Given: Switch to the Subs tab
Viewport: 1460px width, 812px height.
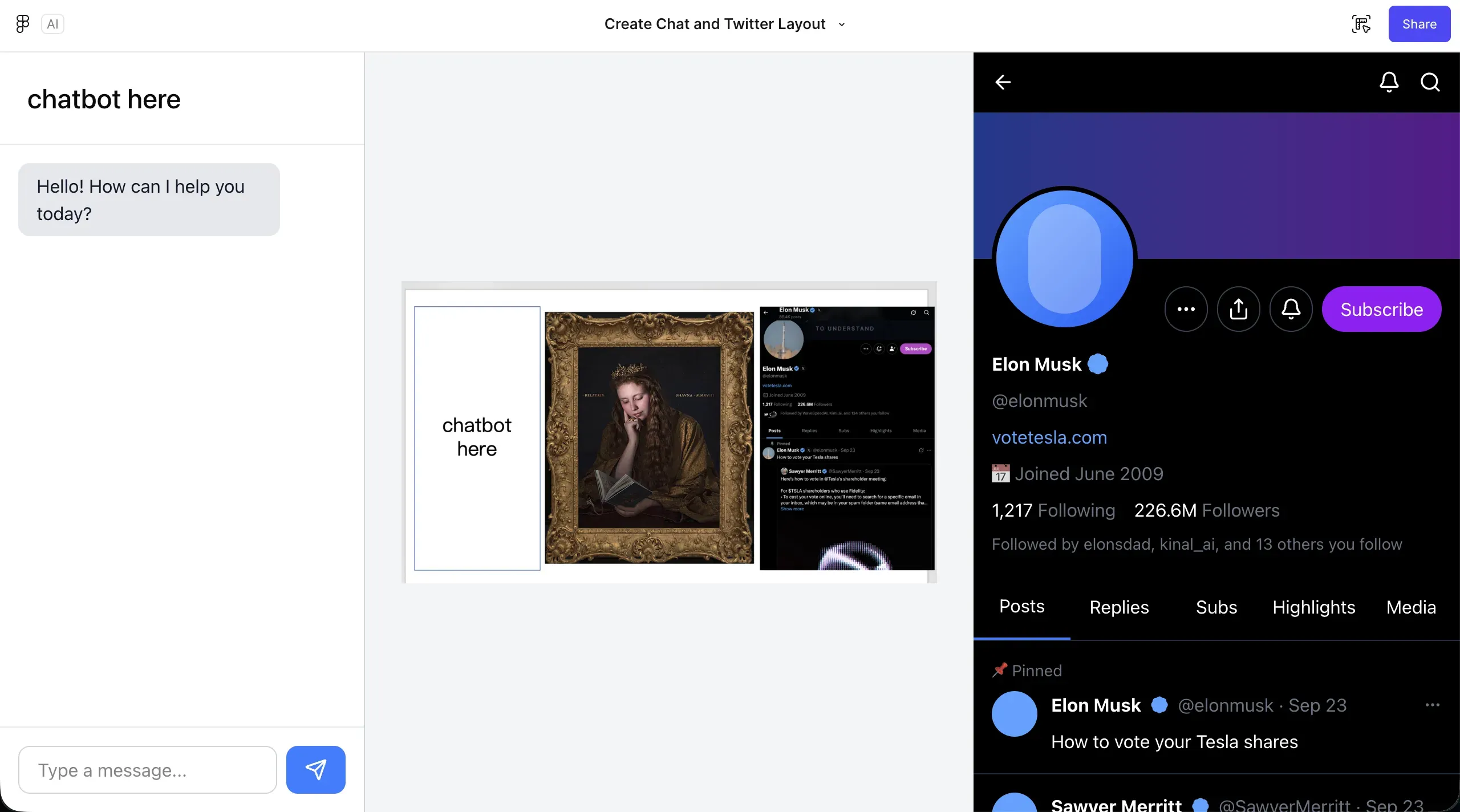Looking at the screenshot, I should pos(1216,607).
